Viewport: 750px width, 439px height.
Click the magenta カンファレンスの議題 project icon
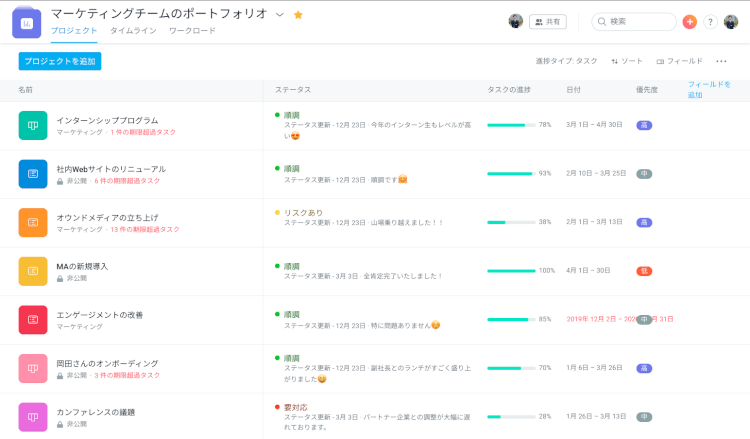point(33,417)
